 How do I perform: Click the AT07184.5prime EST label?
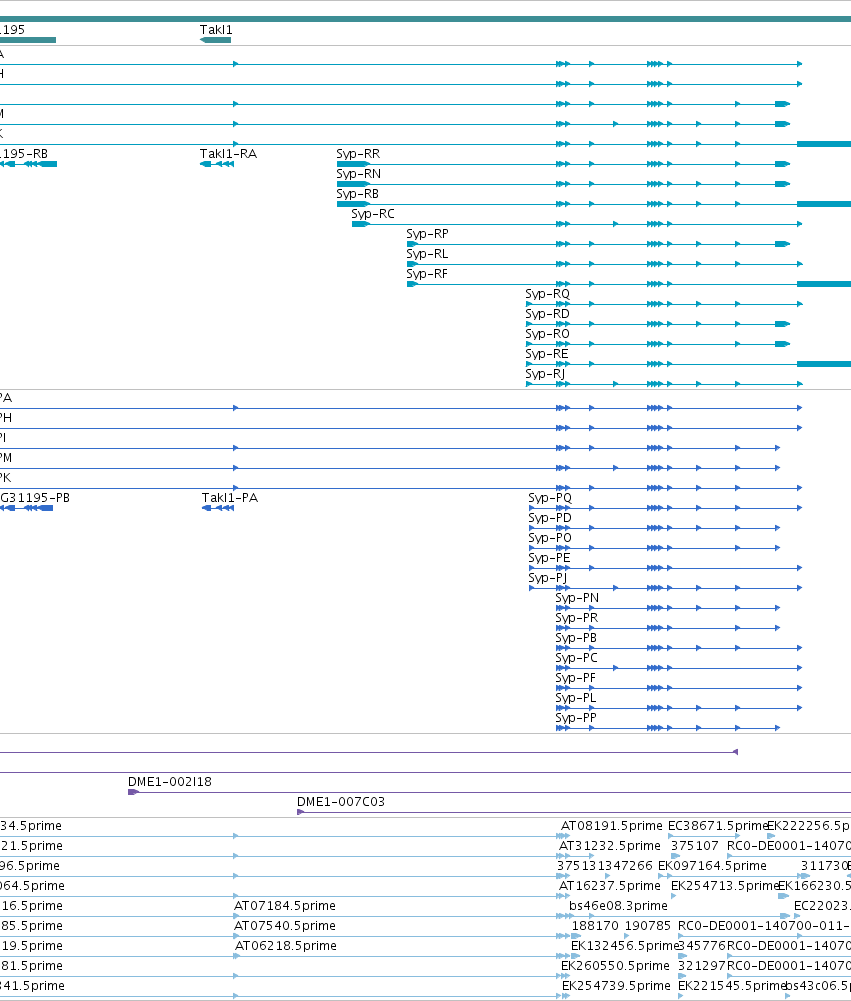[285, 906]
